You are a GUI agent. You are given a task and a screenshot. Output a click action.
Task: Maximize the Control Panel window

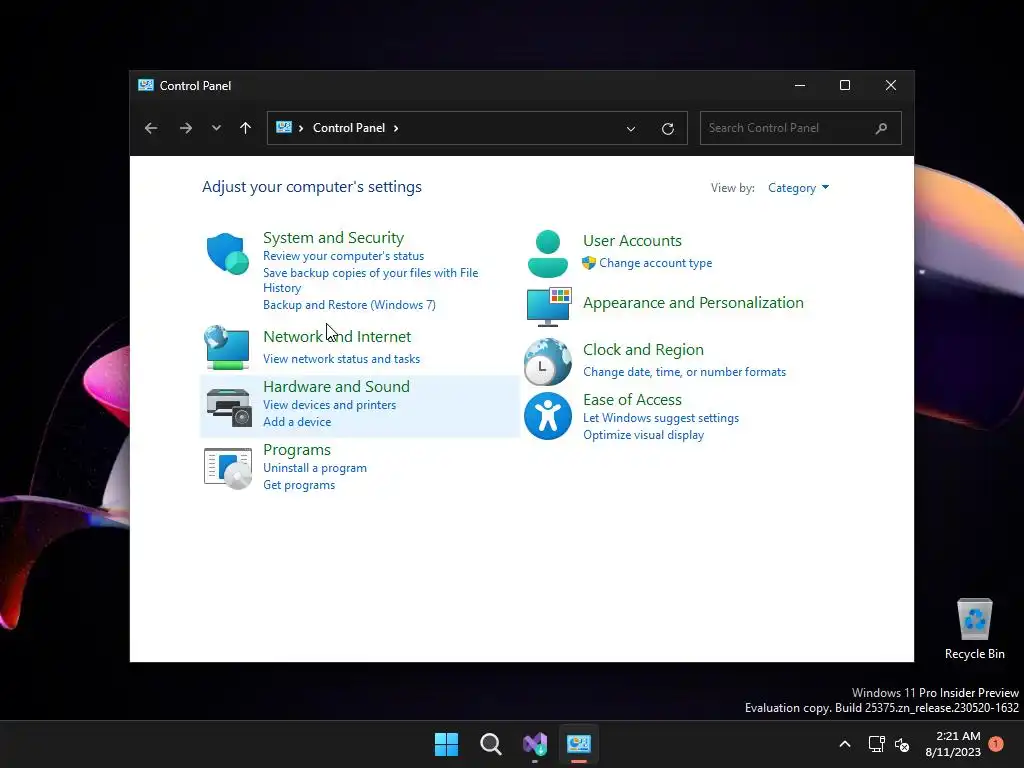coord(844,86)
